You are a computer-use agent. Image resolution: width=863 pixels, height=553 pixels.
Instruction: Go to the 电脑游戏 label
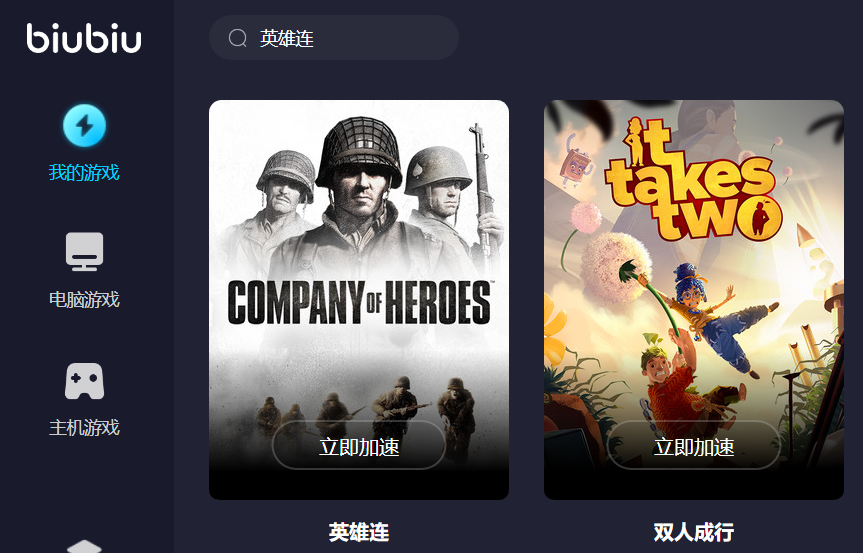click(x=84, y=299)
